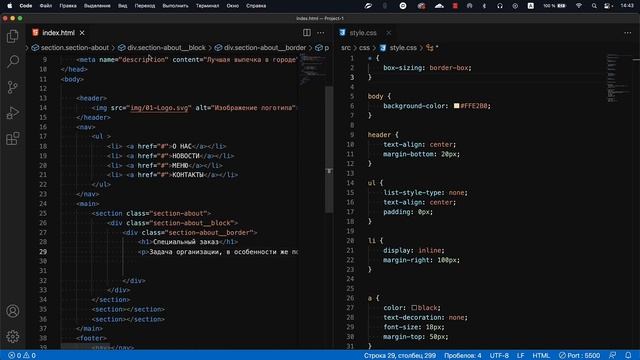Click the headphones icon in menu bar
The width and height of the screenshot is (640, 360).
tap(500, 6)
